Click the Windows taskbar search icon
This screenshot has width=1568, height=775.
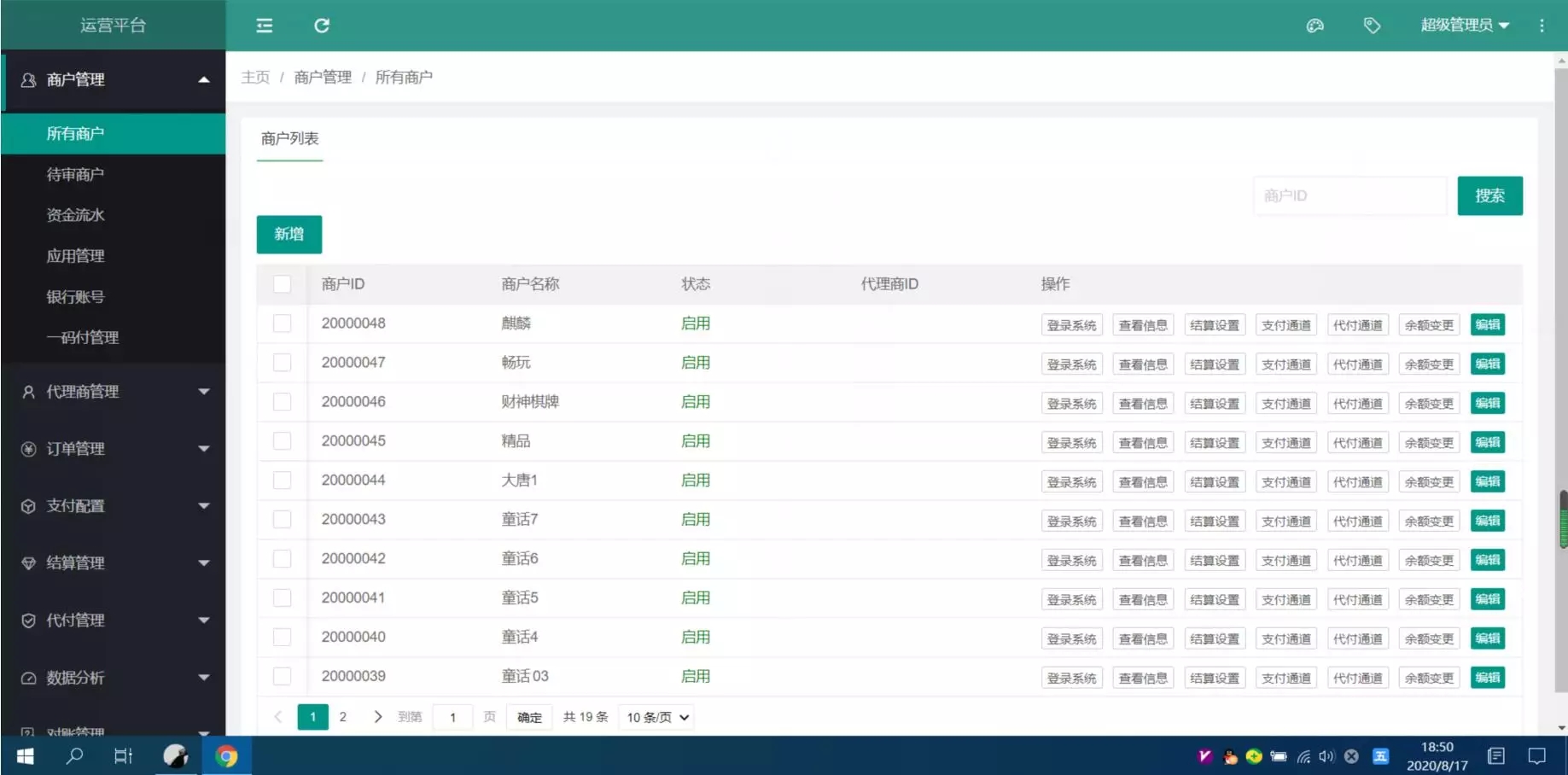(75, 756)
